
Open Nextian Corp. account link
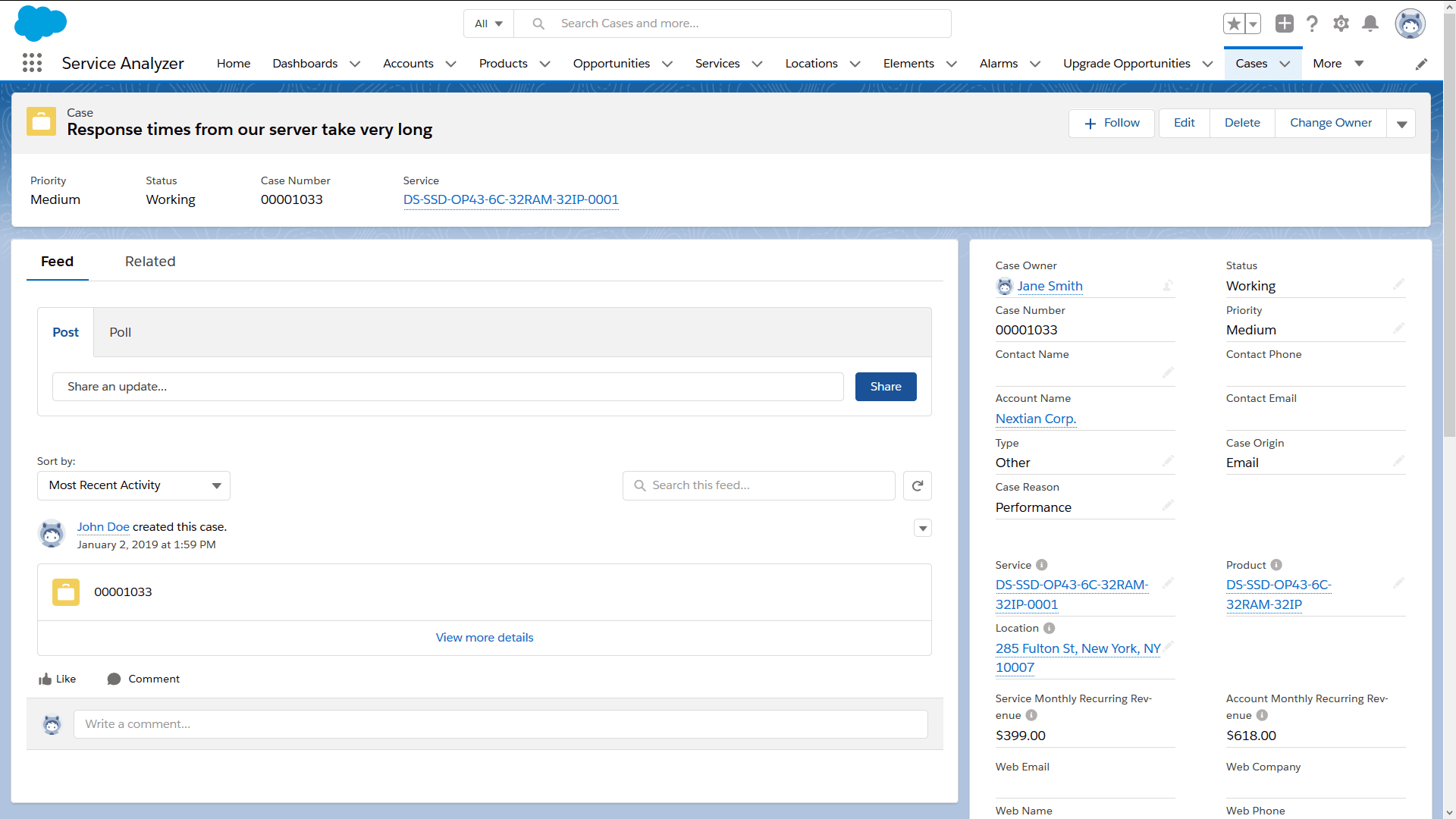1035,418
